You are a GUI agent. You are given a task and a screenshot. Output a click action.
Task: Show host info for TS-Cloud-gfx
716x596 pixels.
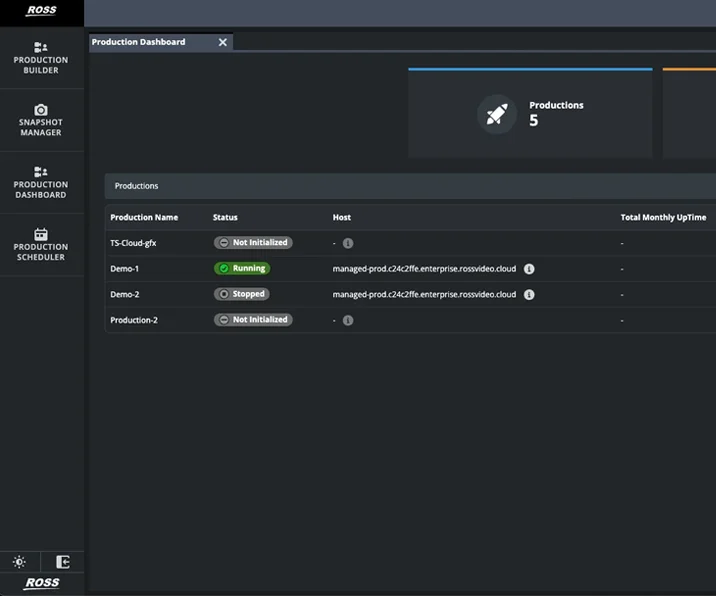[348, 243]
